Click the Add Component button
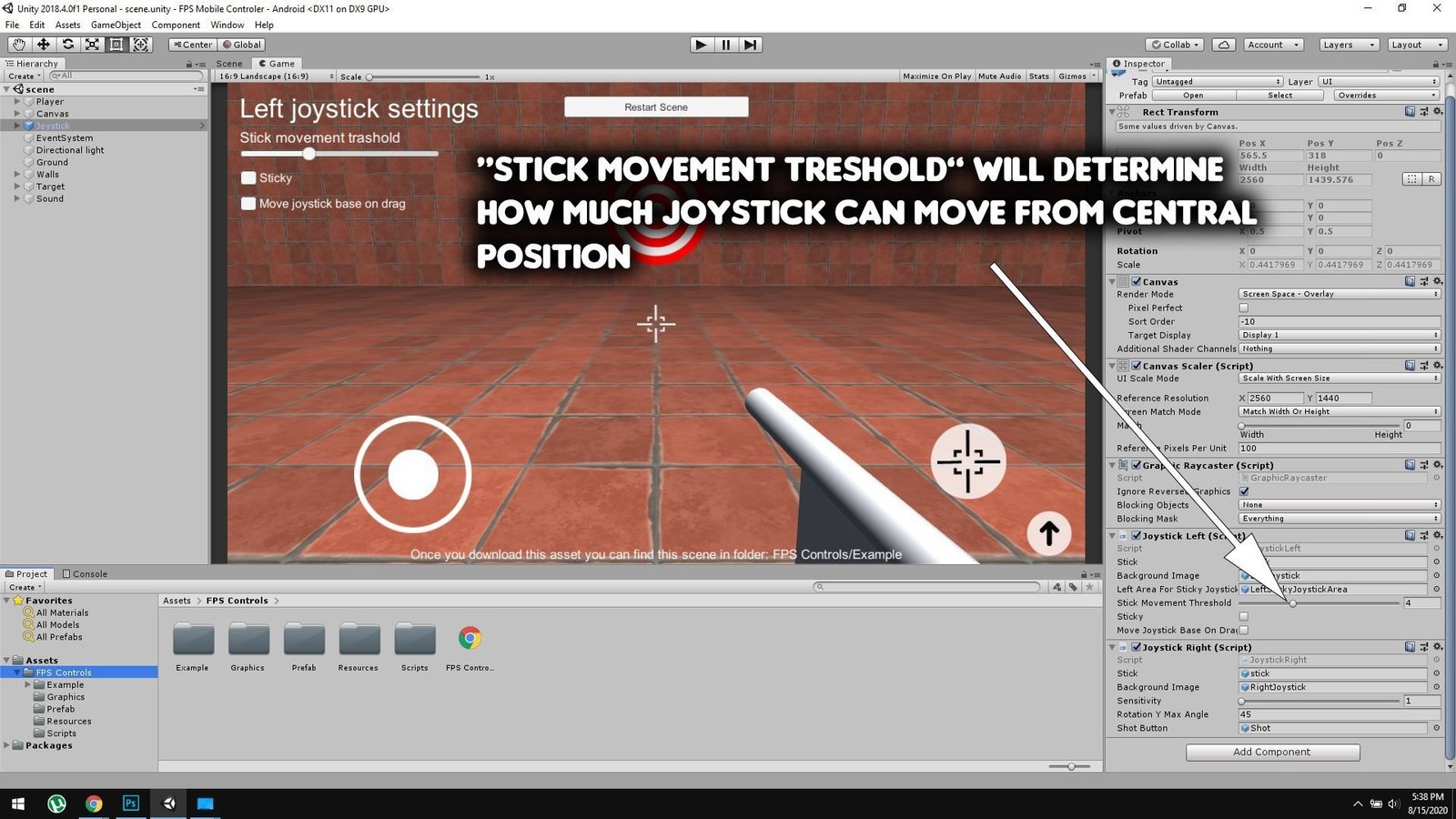Image resolution: width=1456 pixels, height=819 pixels. (x=1271, y=753)
